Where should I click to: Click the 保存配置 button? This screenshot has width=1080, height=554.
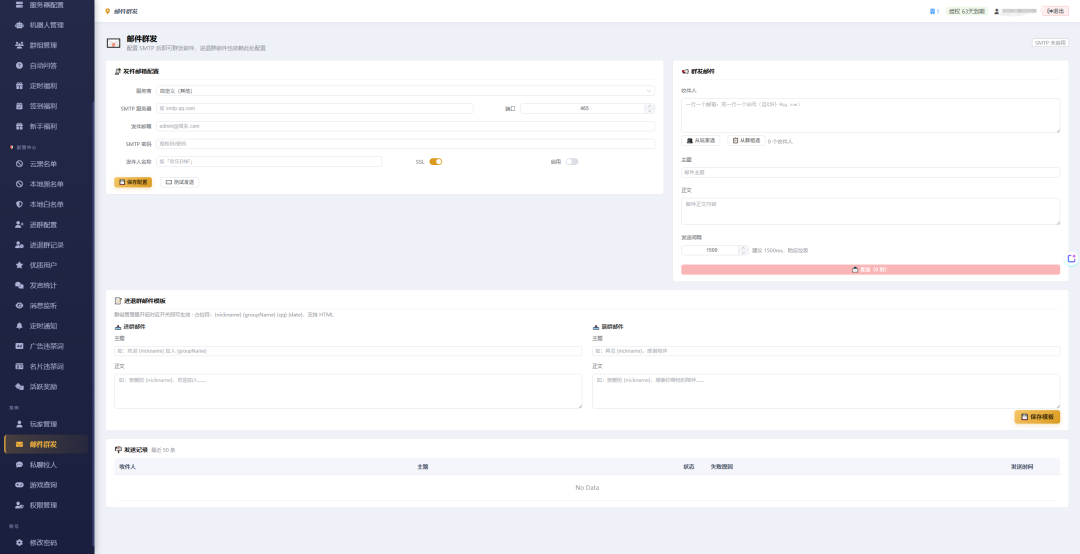(x=133, y=183)
